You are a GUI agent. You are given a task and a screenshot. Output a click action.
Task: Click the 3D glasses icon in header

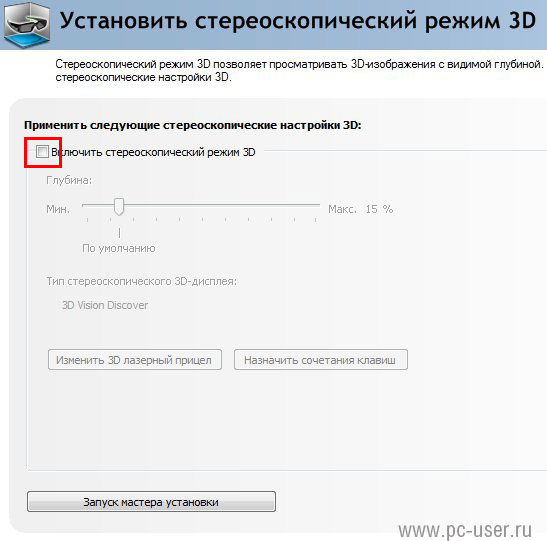pos(27,25)
